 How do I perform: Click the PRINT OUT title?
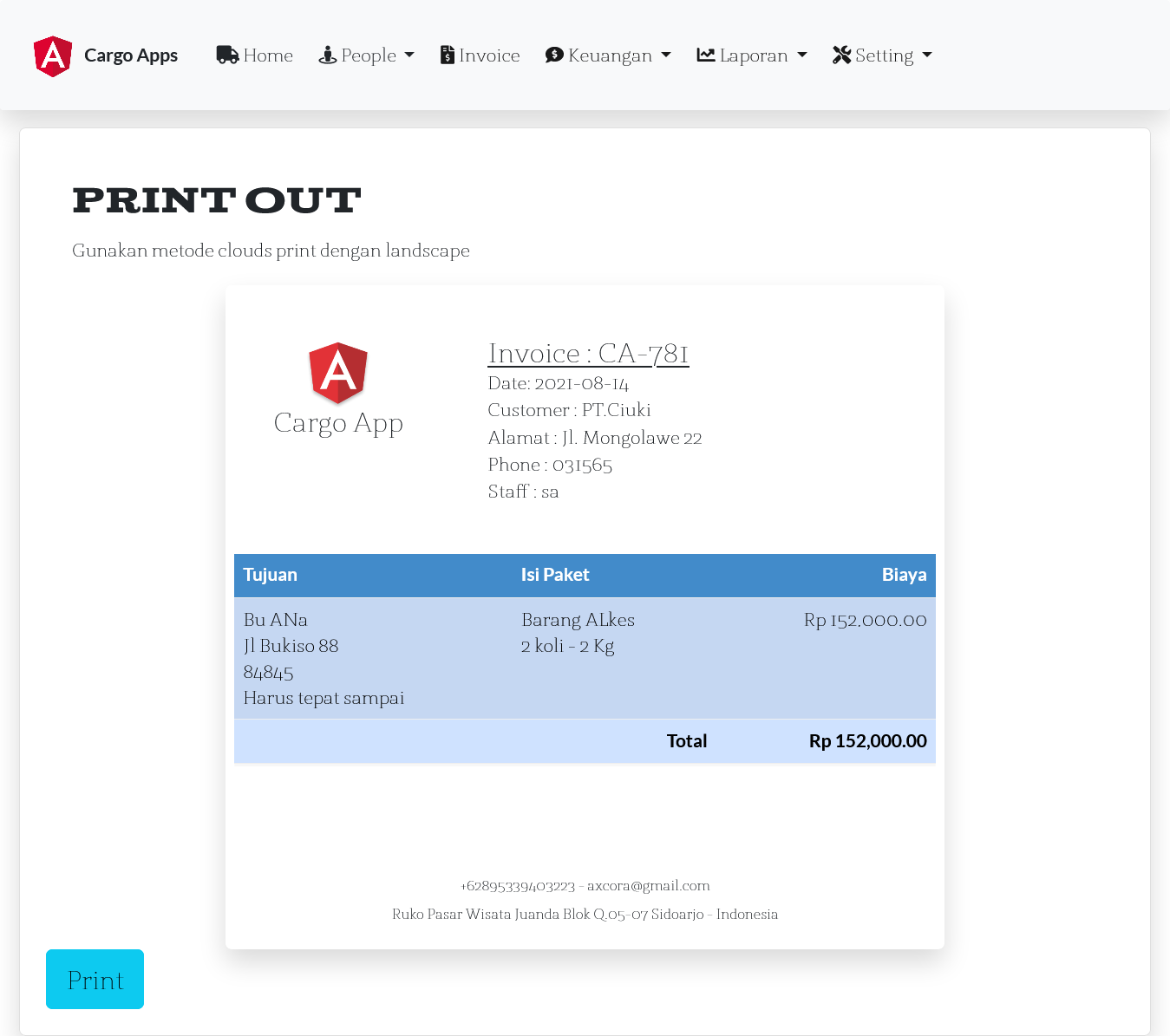coord(217,200)
